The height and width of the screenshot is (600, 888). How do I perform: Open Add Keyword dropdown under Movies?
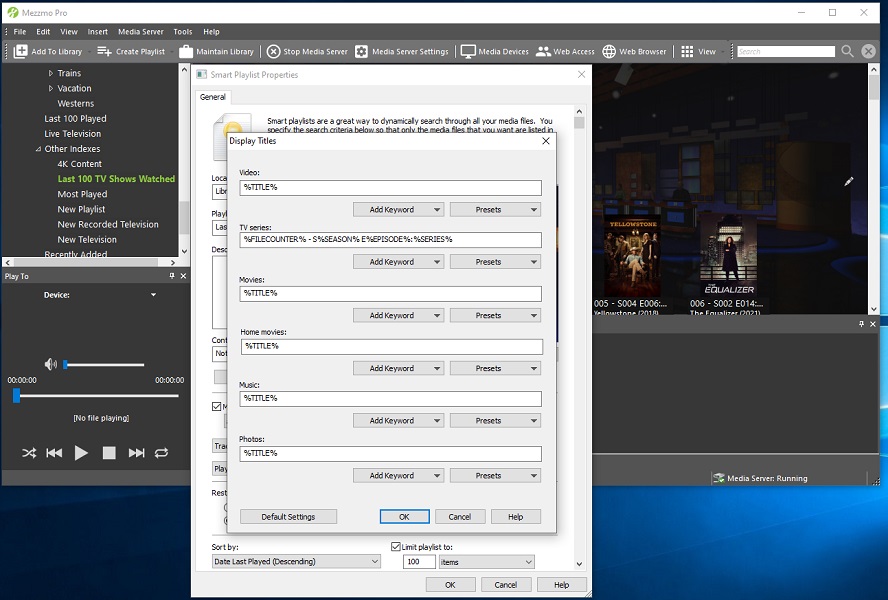(x=398, y=316)
